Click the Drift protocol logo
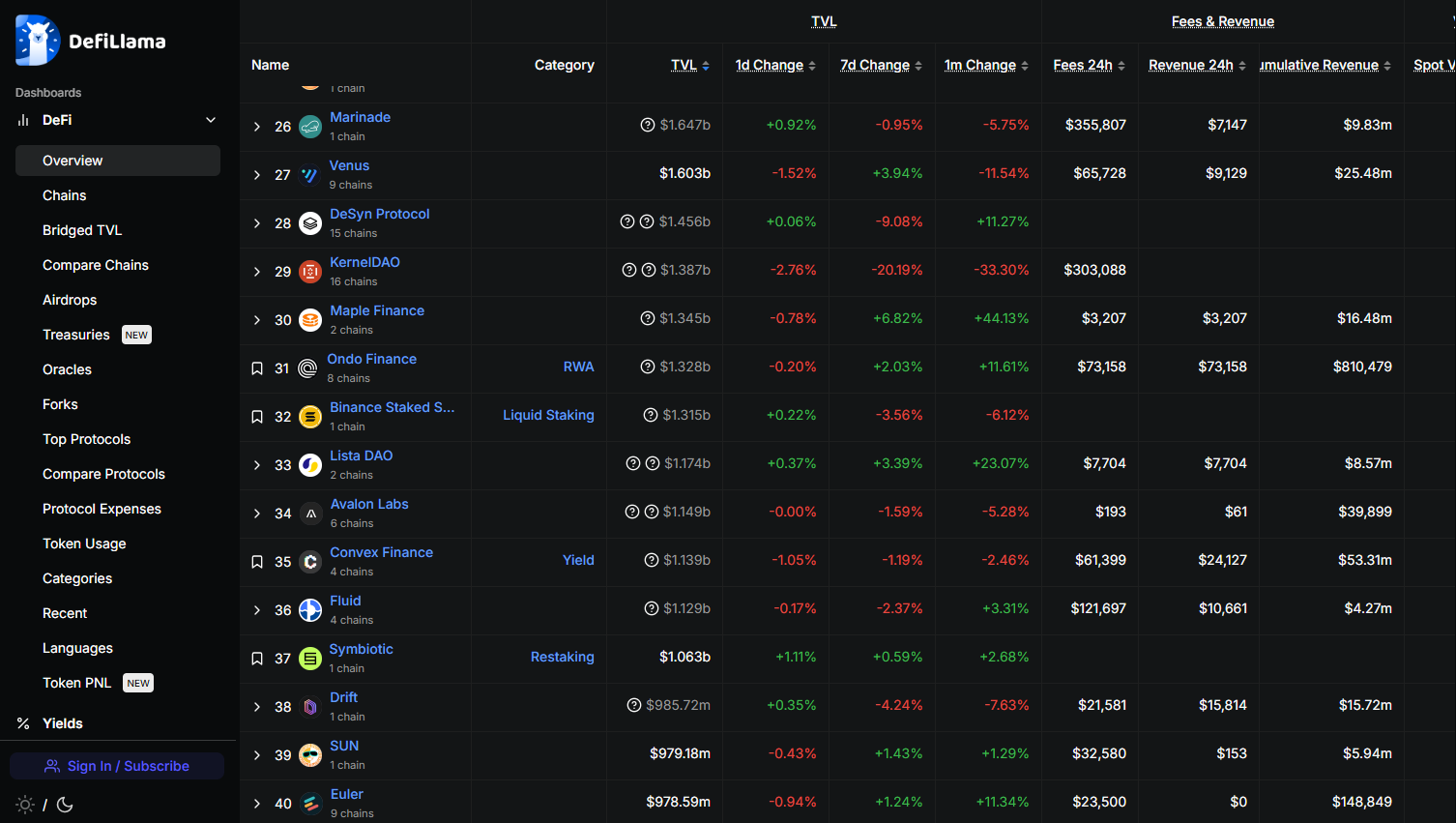Image resolution: width=1456 pixels, height=823 pixels. point(310,707)
